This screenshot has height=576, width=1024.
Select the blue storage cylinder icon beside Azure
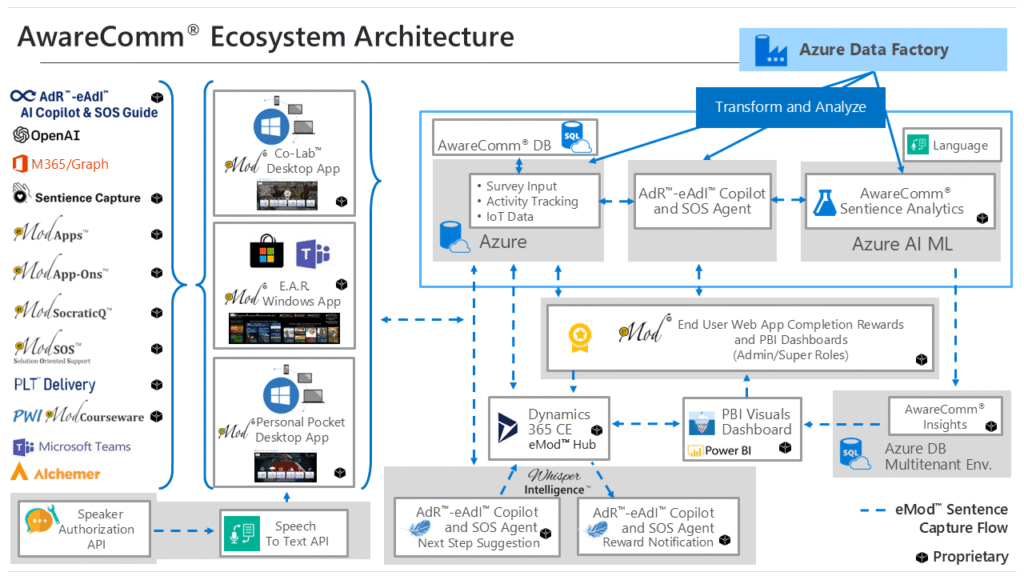coord(454,236)
